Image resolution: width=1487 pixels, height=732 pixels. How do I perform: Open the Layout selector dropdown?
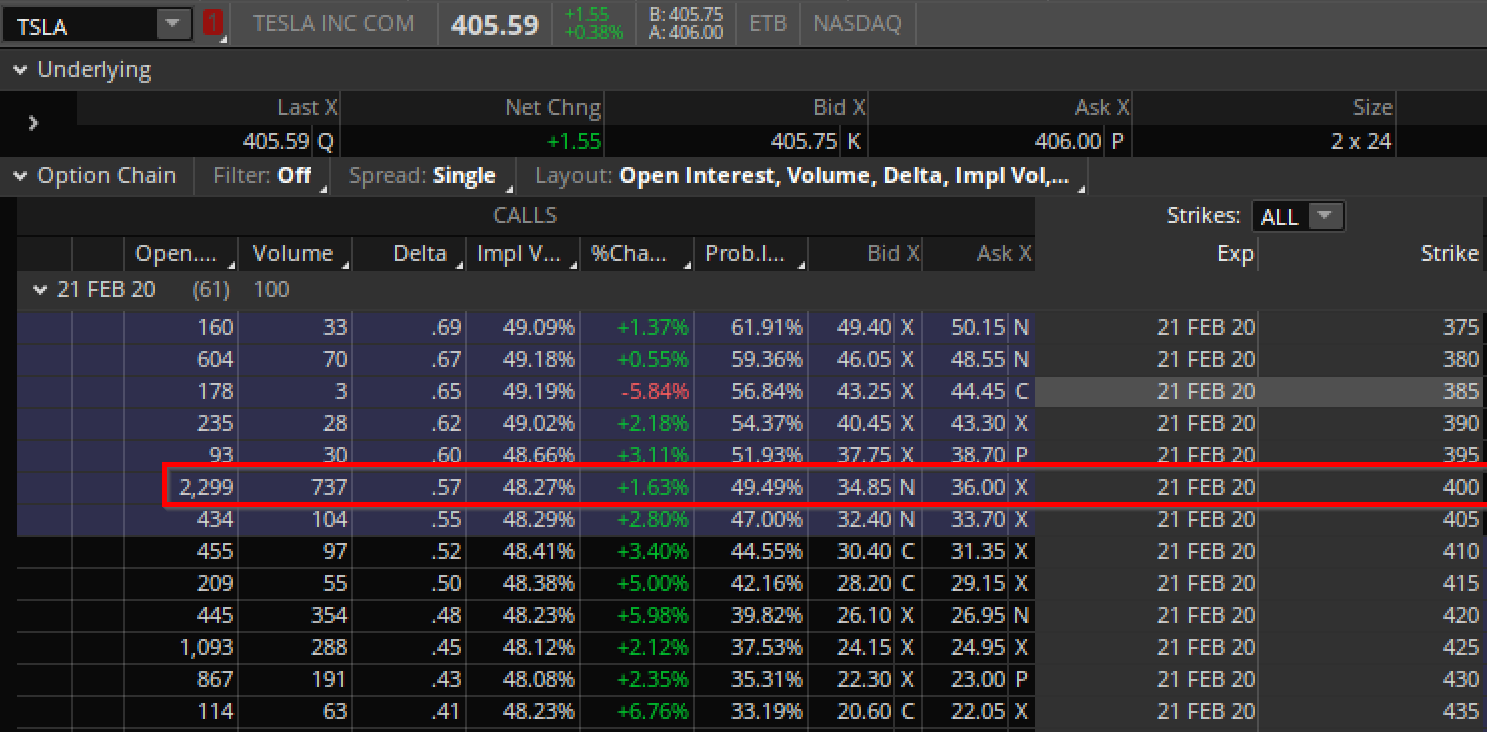pos(808,176)
